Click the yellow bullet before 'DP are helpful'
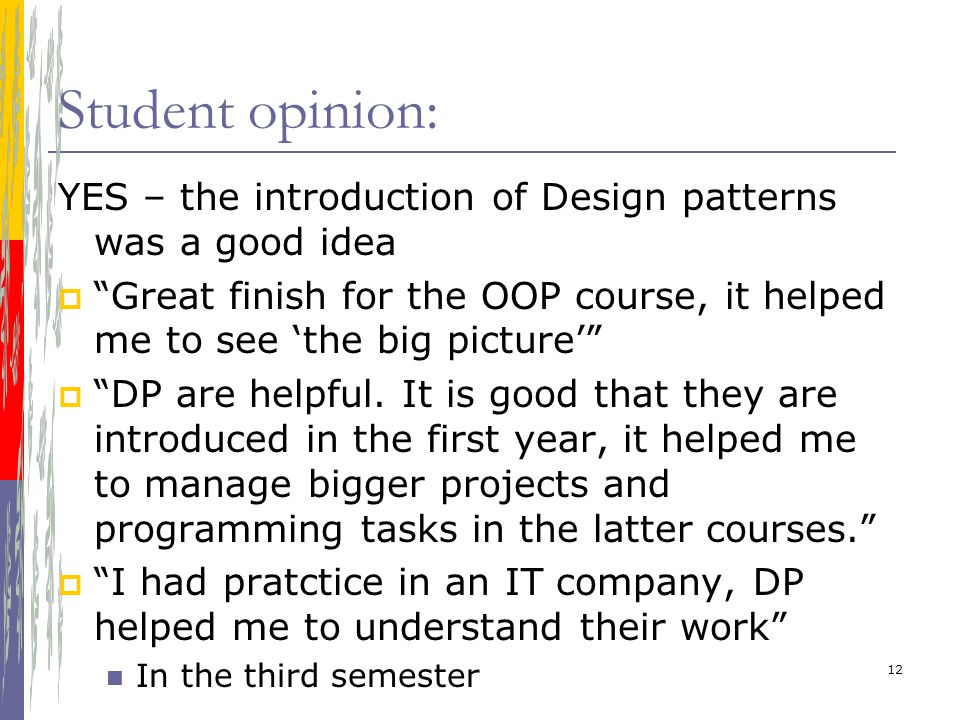Viewport: 960px width, 720px height. [x=70, y=397]
